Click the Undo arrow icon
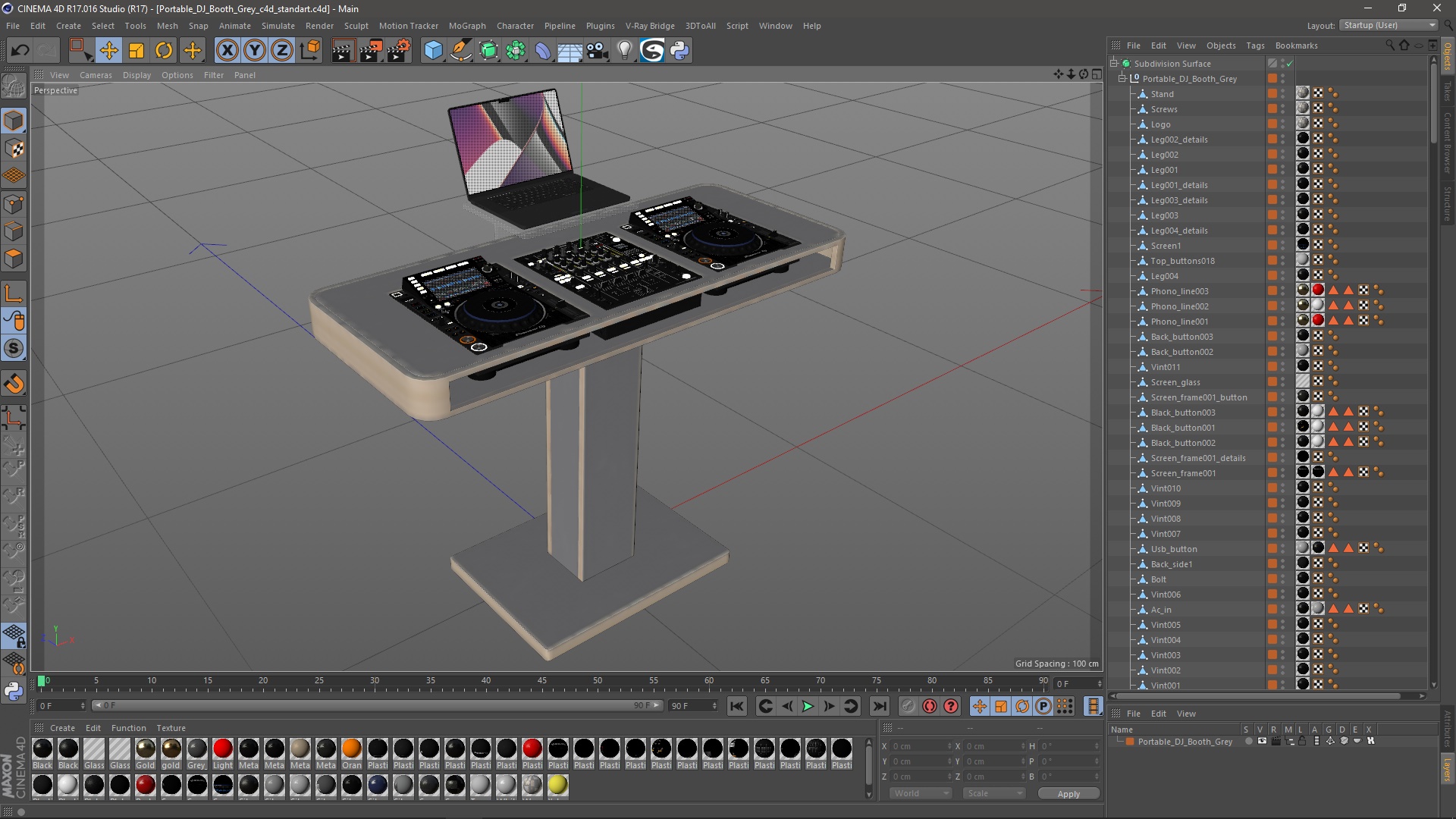Image resolution: width=1456 pixels, height=819 pixels. click(20, 51)
